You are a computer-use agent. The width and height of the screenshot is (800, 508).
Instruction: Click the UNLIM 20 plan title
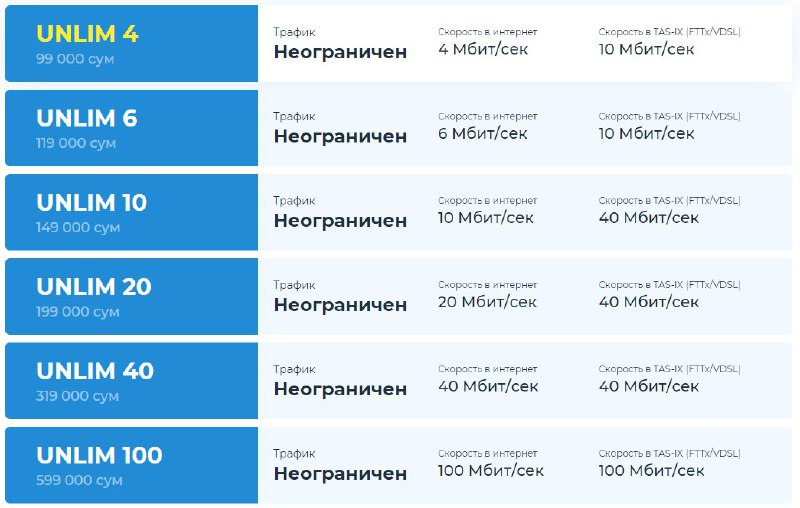tap(94, 287)
